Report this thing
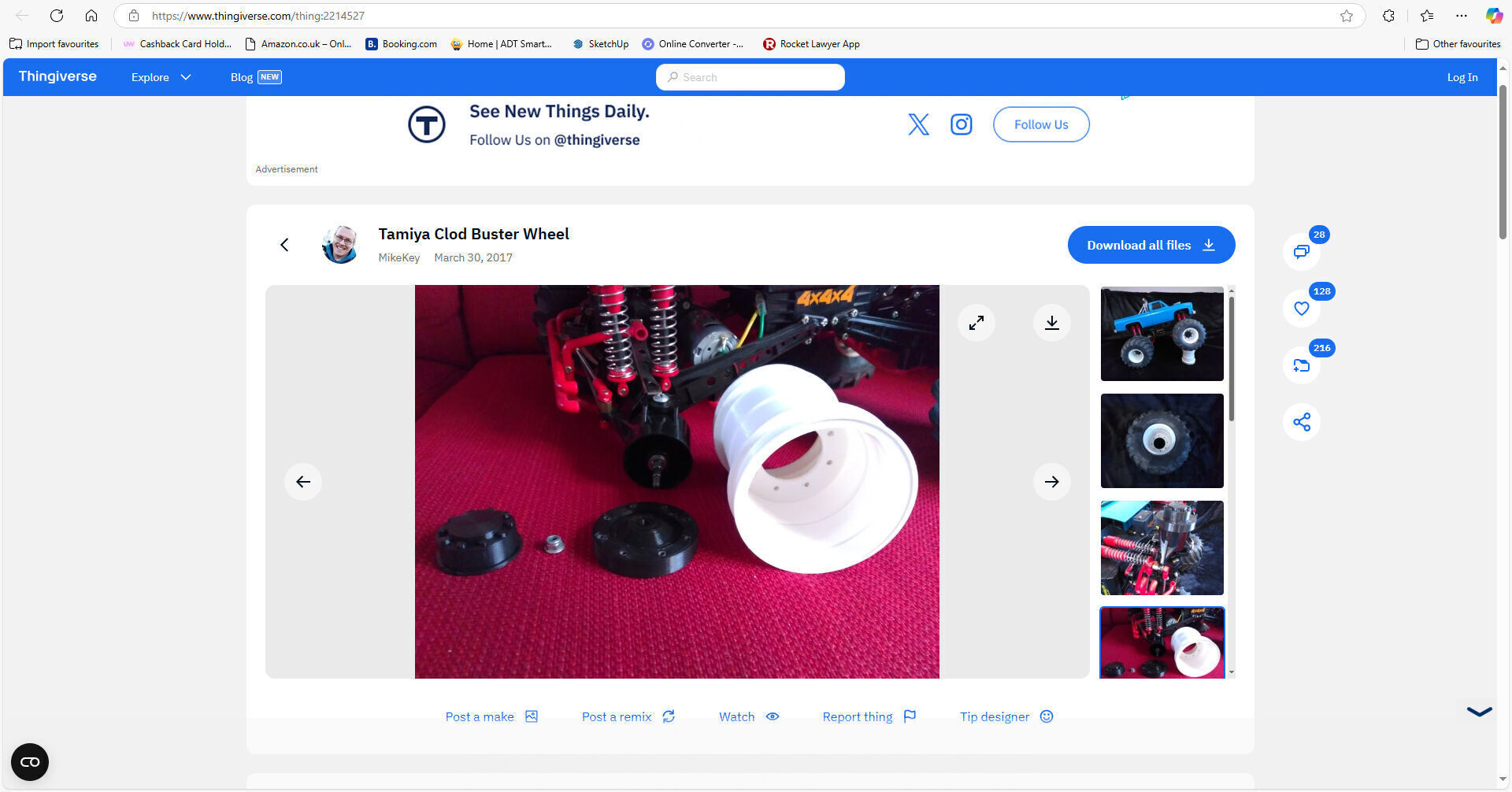This screenshot has width=1512, height=792. pyautogui.click(x=869, y=716)
